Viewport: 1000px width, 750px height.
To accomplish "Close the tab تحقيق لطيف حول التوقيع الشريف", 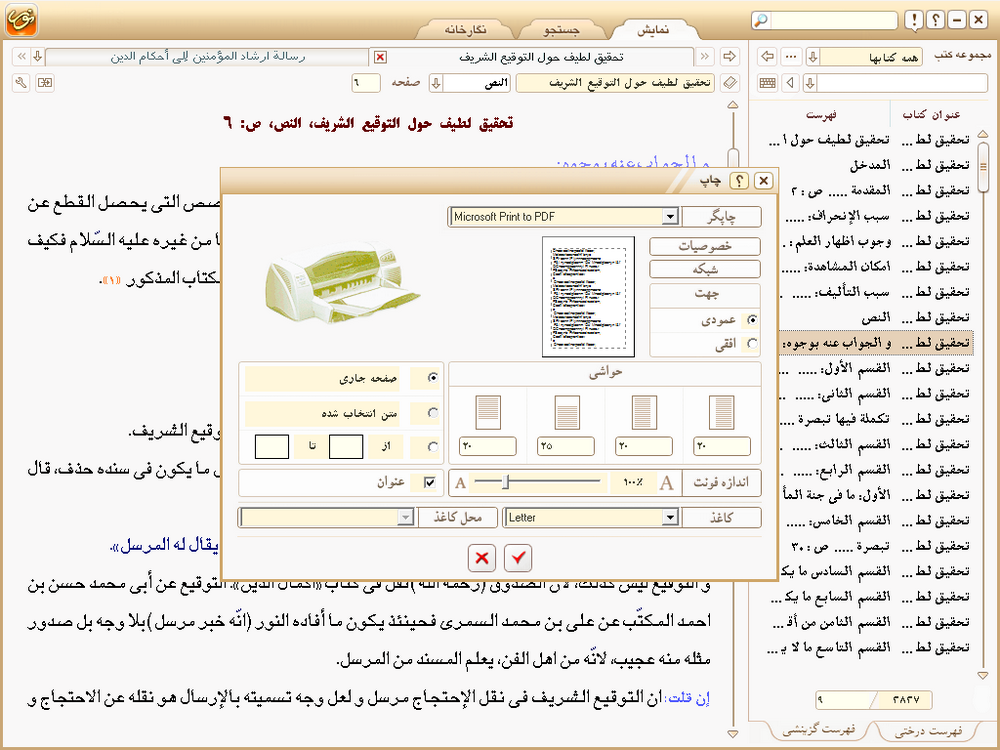I will (379, 57).
